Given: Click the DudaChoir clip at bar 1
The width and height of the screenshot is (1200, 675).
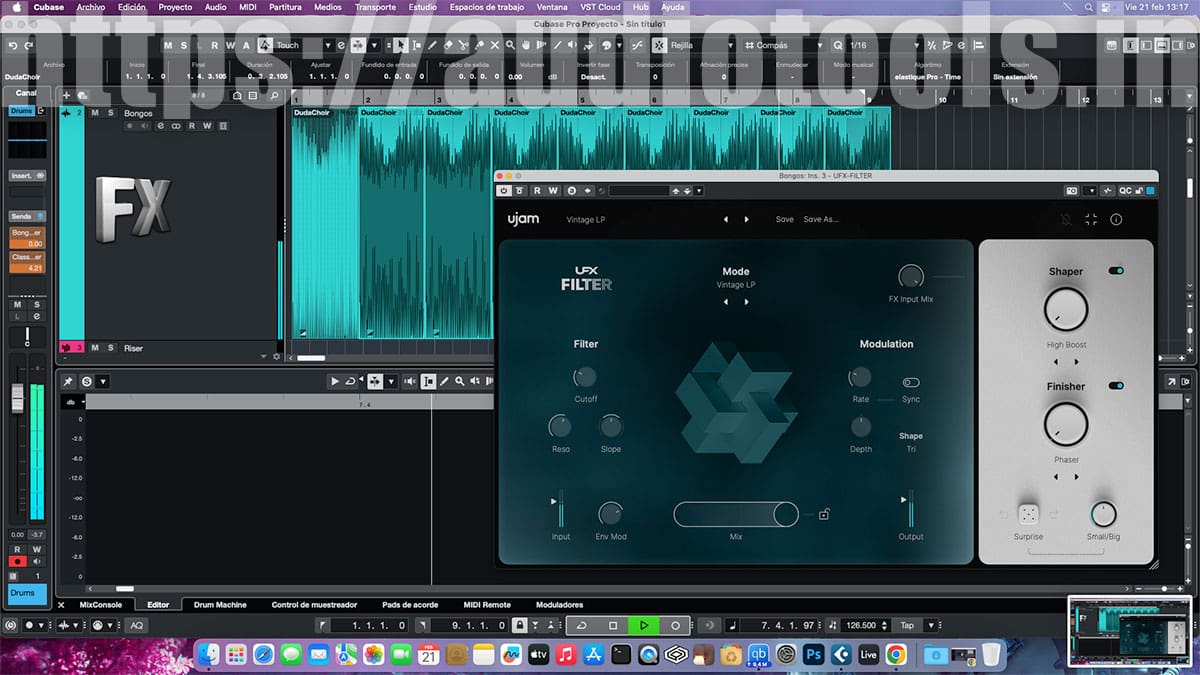Looking at the screenshot, I should (x=325, y=222).
